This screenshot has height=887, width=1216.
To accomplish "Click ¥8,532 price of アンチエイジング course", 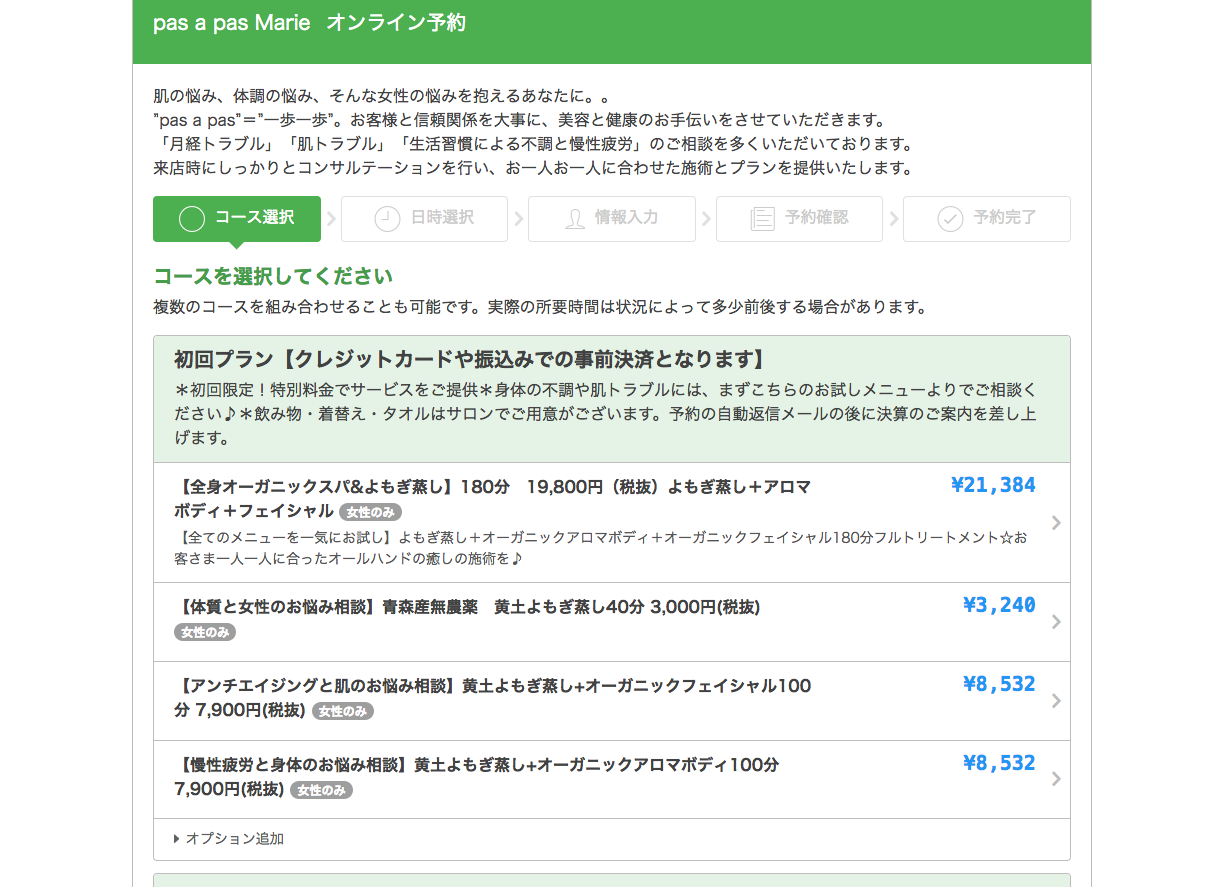I will click(x=999, y=684).
